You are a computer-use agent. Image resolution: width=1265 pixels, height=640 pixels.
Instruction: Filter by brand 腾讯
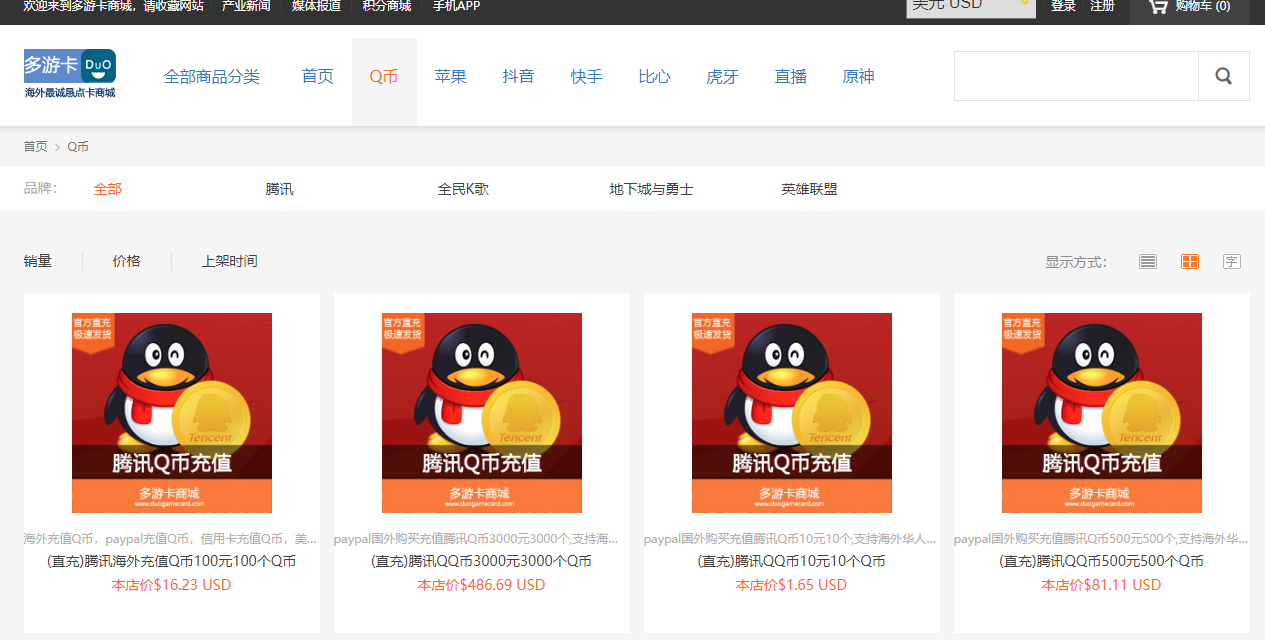(280, 189)
